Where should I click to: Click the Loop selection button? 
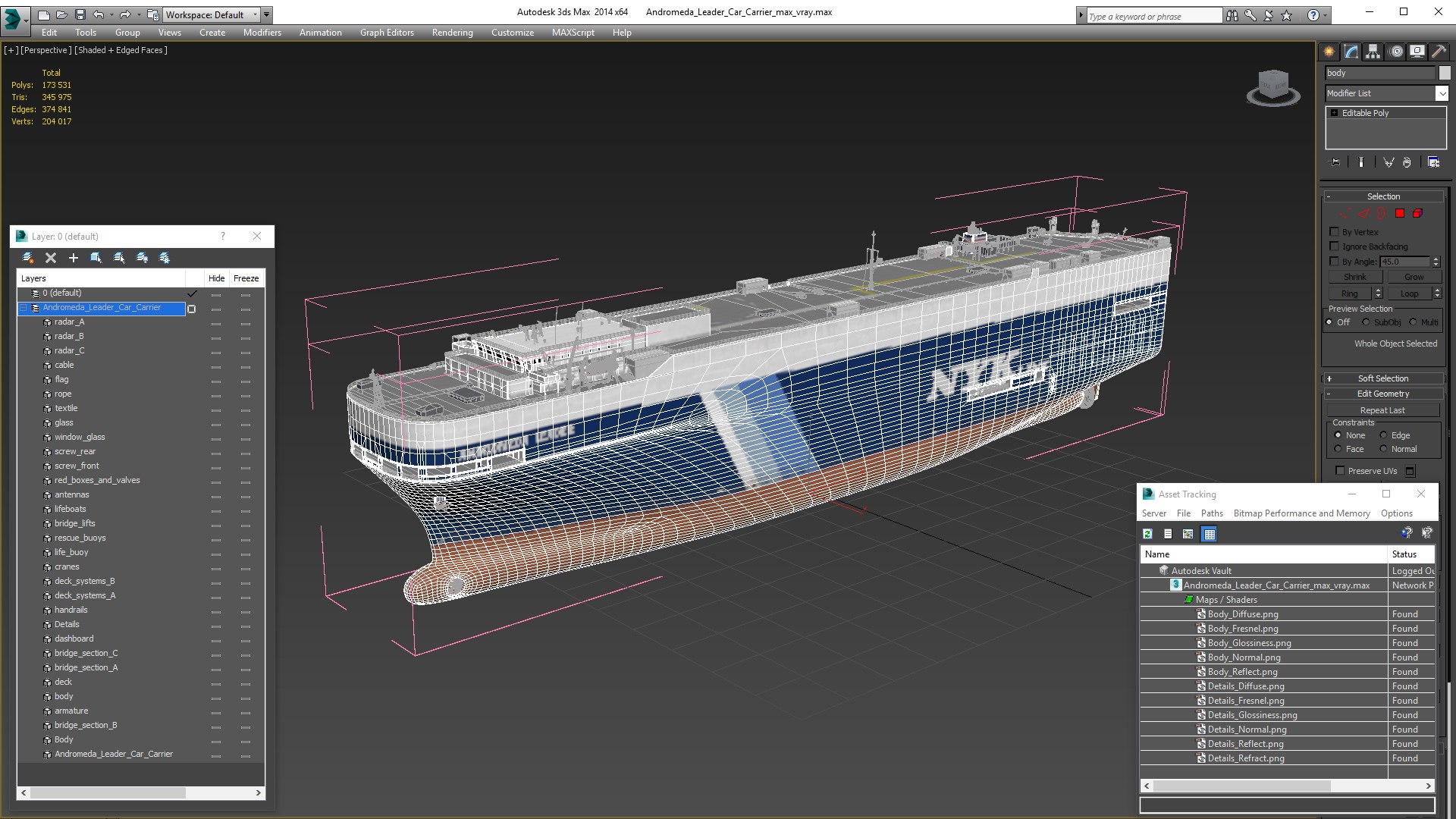coord(1409,293)
